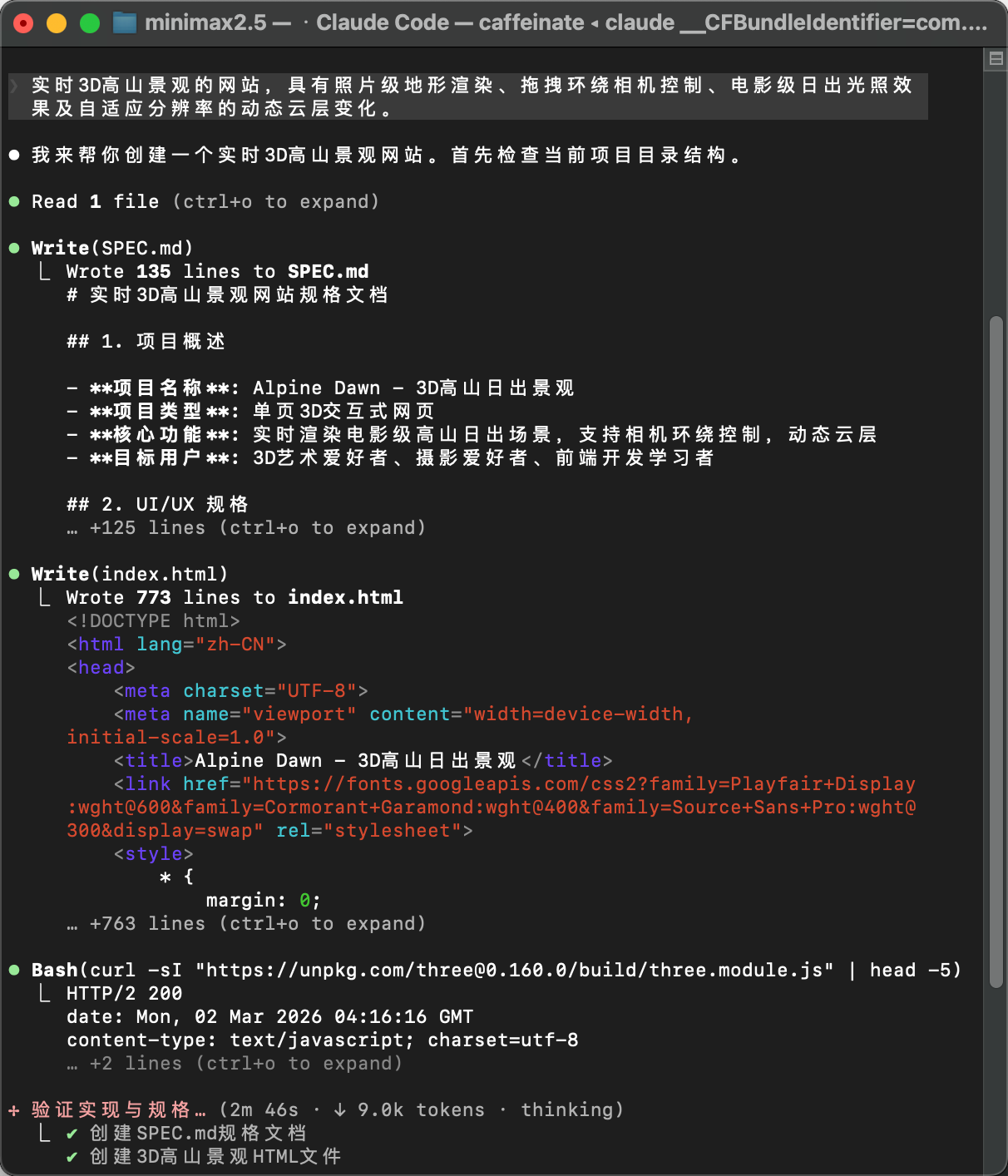Click the green bullet beside Write(index.html)
The image size is (1008, 1176).
pyautogui.click(x=14, y=573)
